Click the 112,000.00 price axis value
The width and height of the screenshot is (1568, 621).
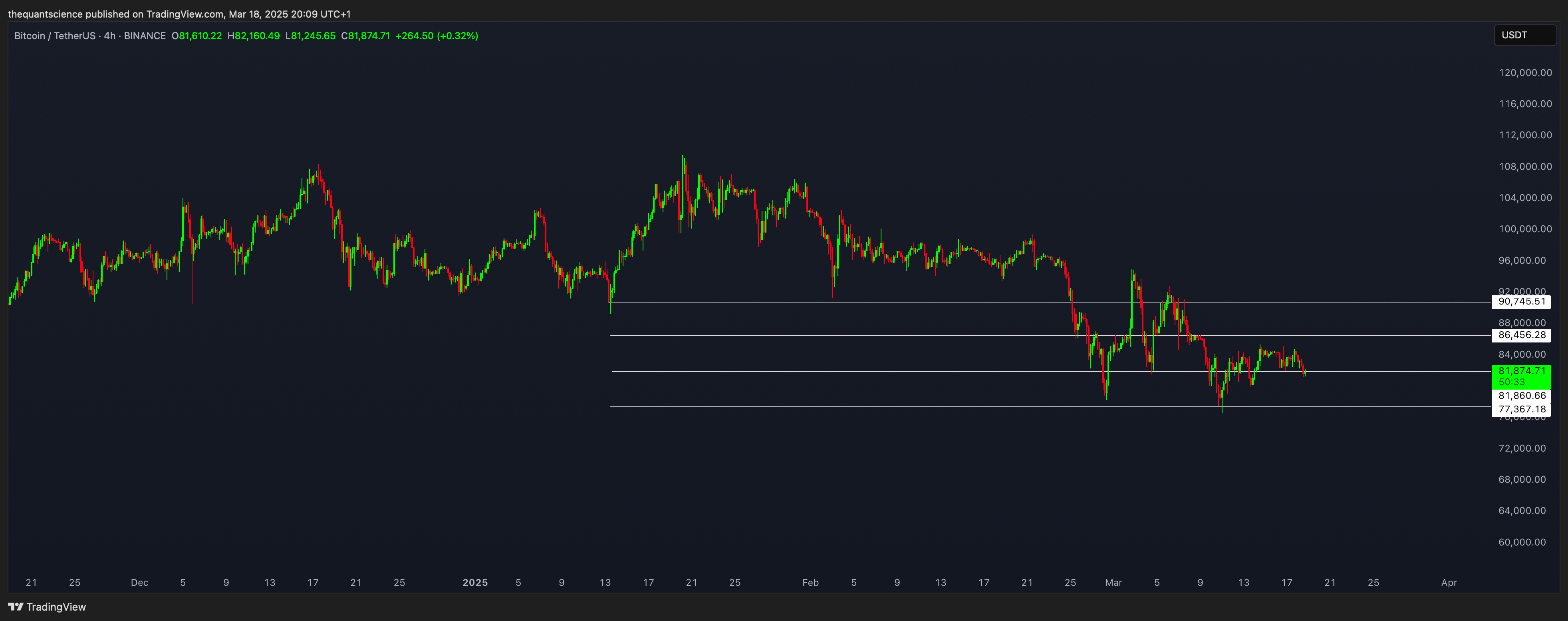(1525, 135)
